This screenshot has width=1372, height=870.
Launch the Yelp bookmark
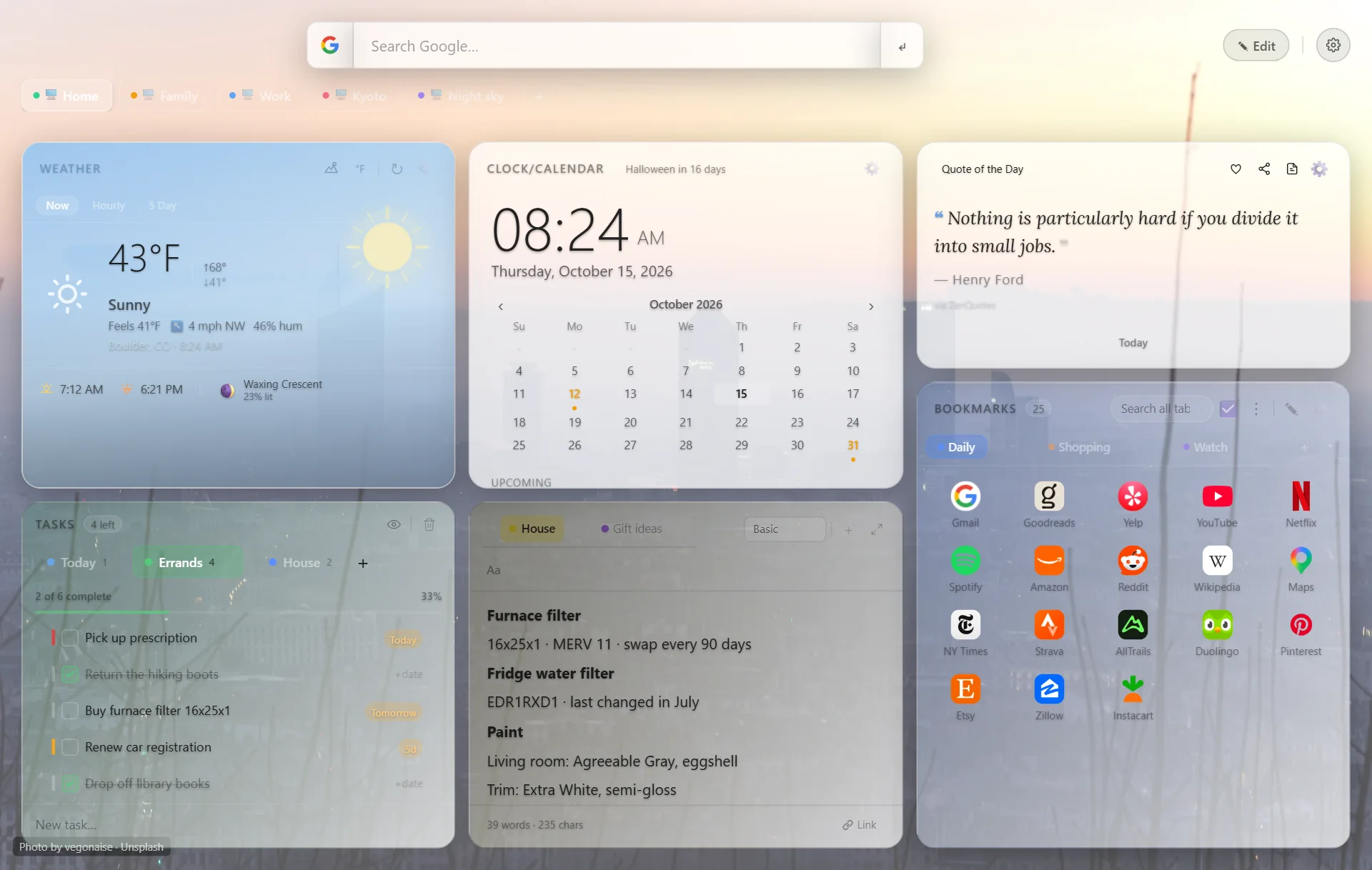coord(1133,496)
